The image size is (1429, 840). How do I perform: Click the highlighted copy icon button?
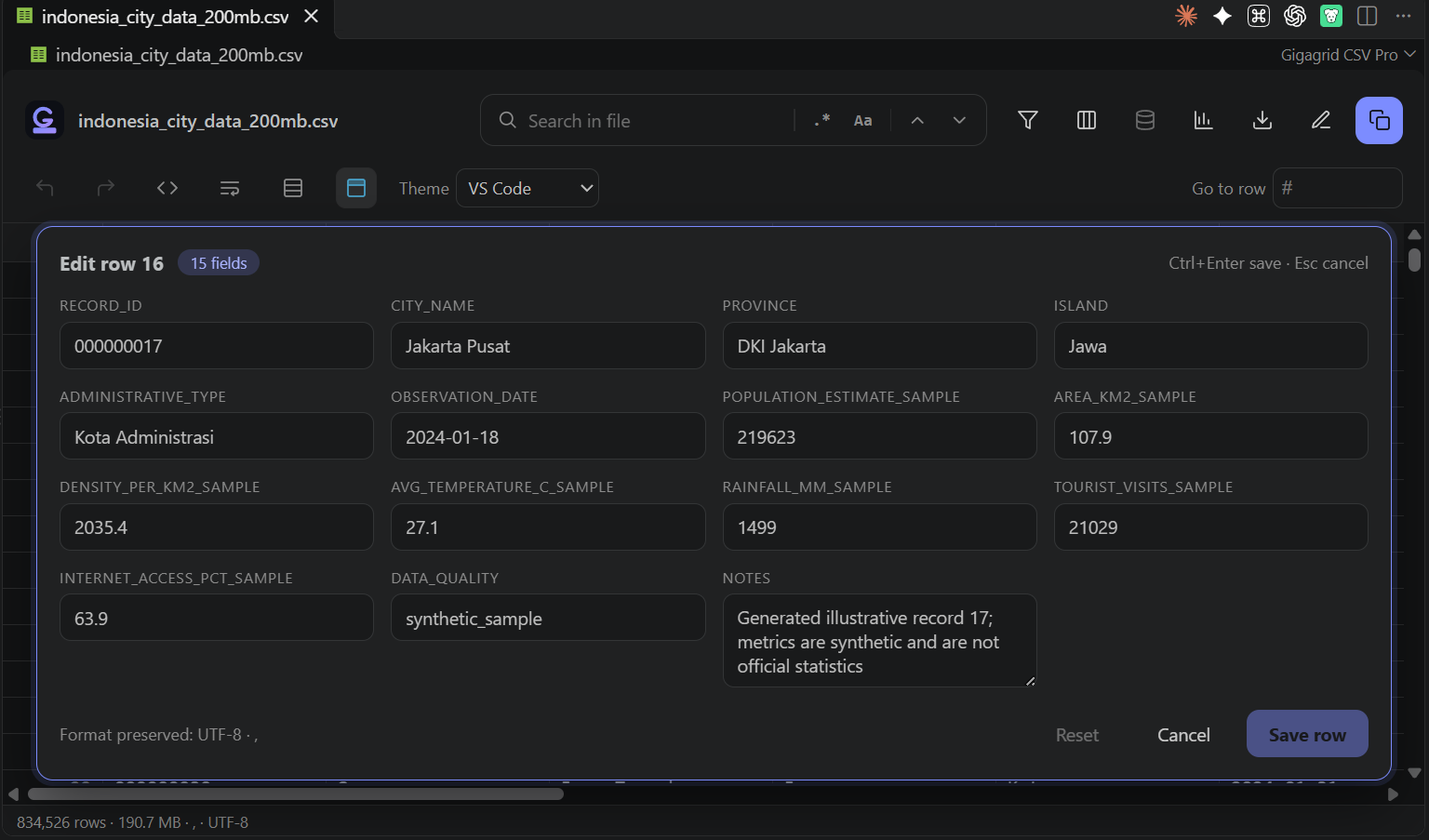pos(1379,120)
